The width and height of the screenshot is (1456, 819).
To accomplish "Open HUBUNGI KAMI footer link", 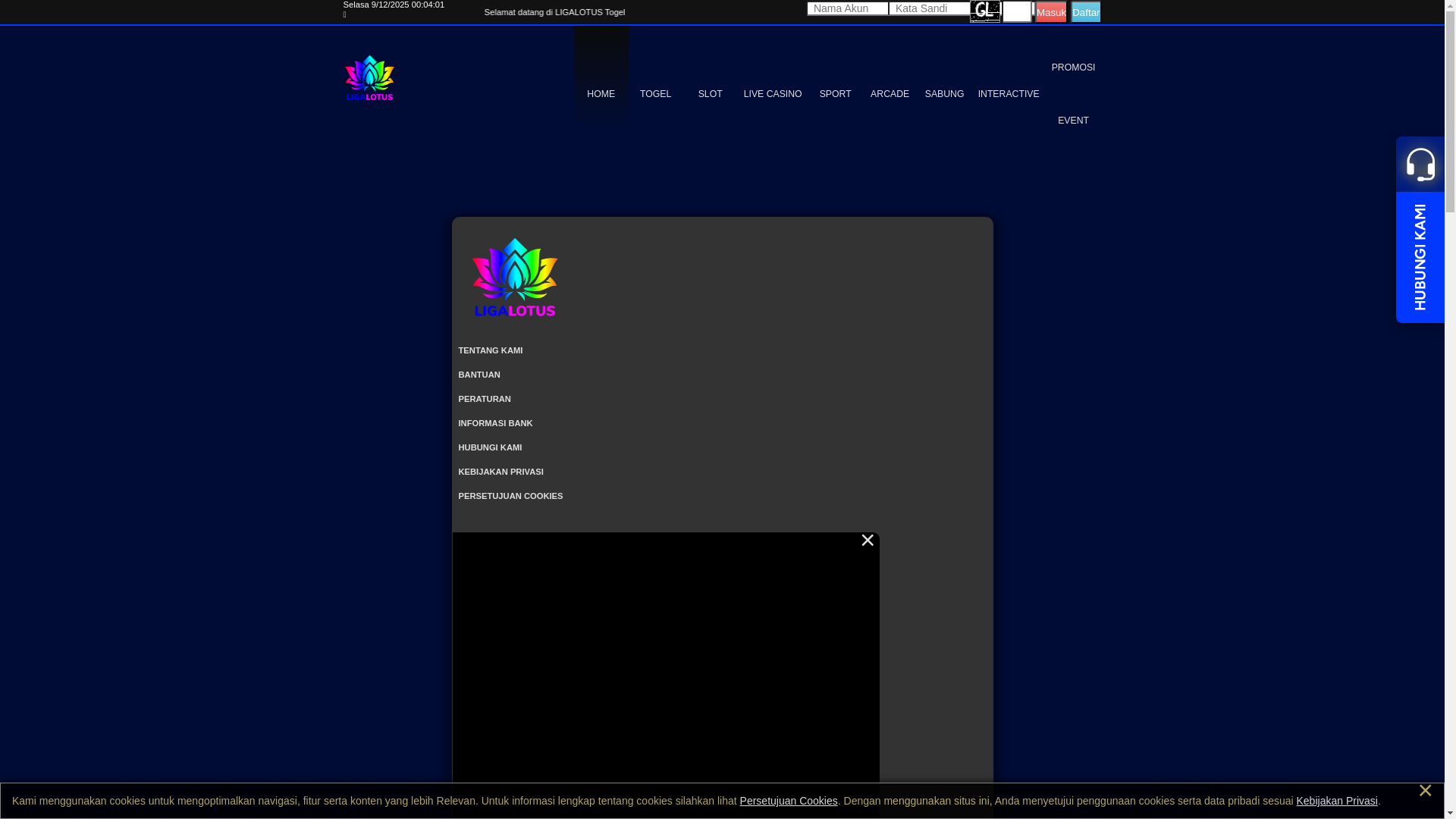I will point(490,447).
